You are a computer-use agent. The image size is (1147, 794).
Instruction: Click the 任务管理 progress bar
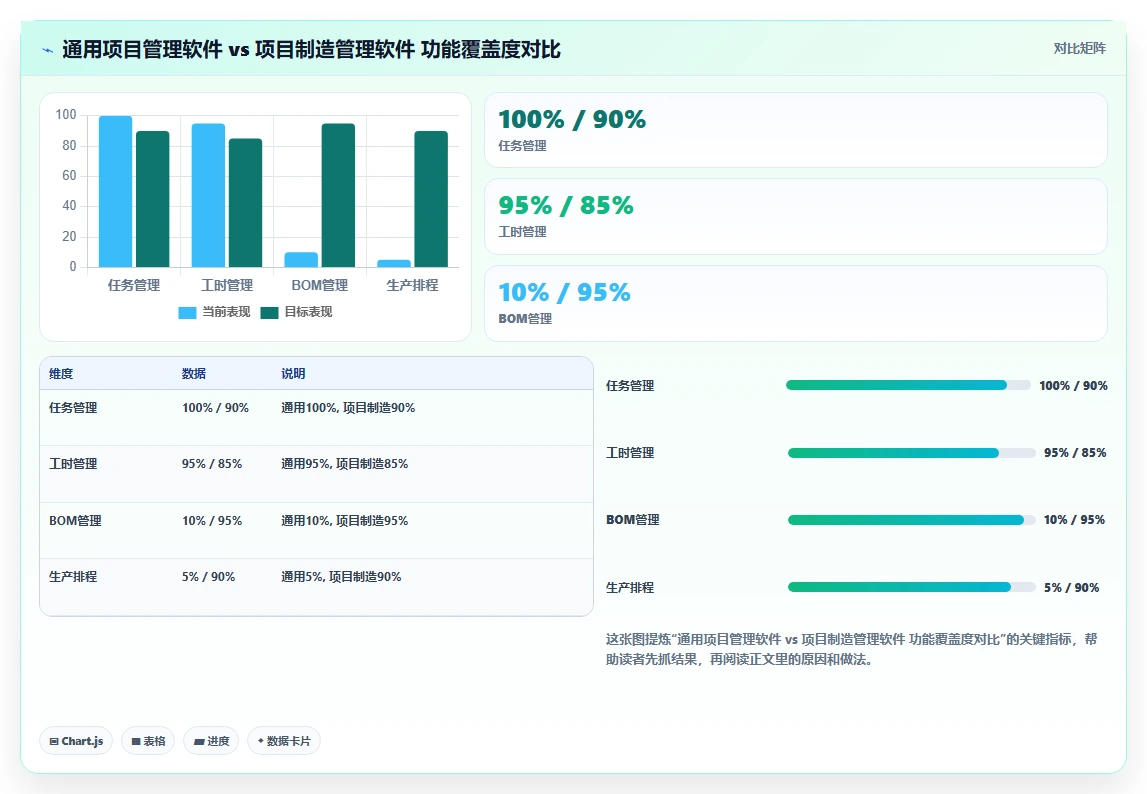coord(908,385)
